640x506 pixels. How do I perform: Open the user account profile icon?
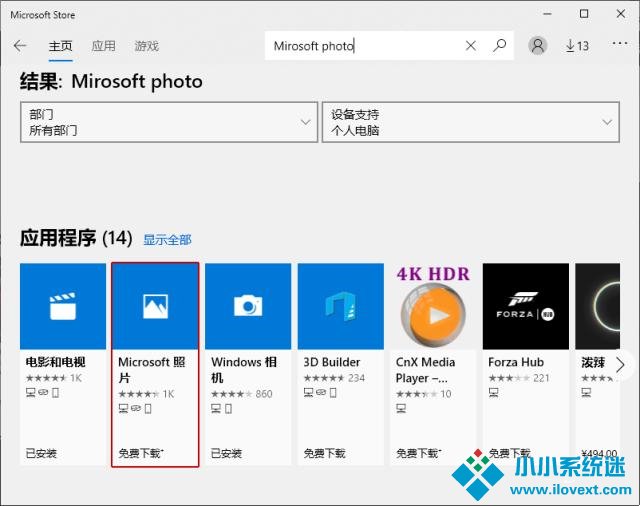[538, 46]
